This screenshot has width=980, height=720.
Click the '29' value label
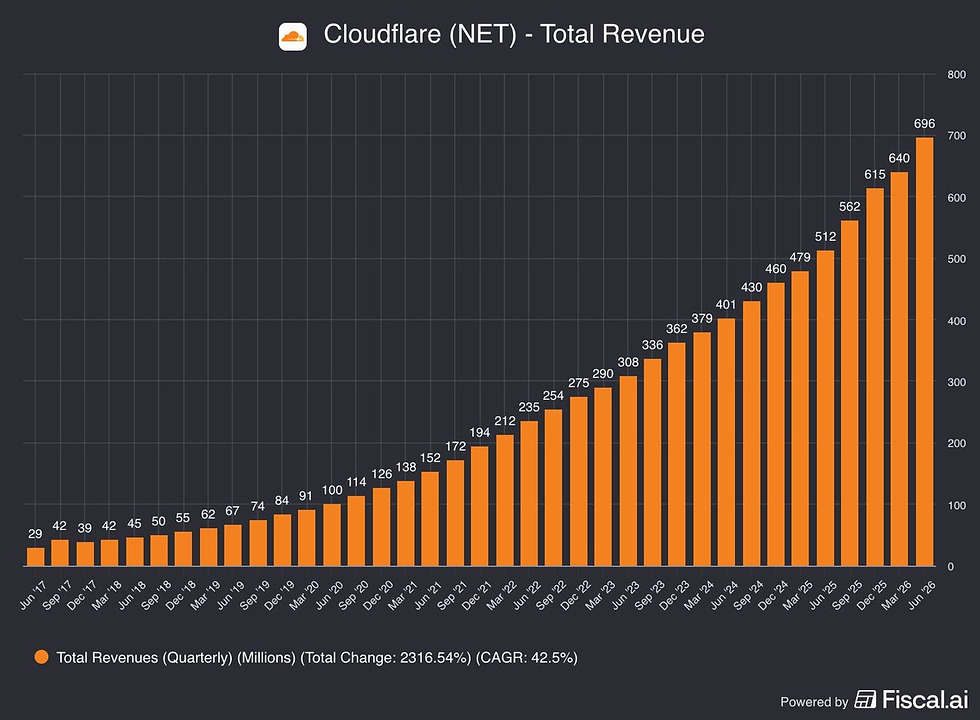coord(35,534)
